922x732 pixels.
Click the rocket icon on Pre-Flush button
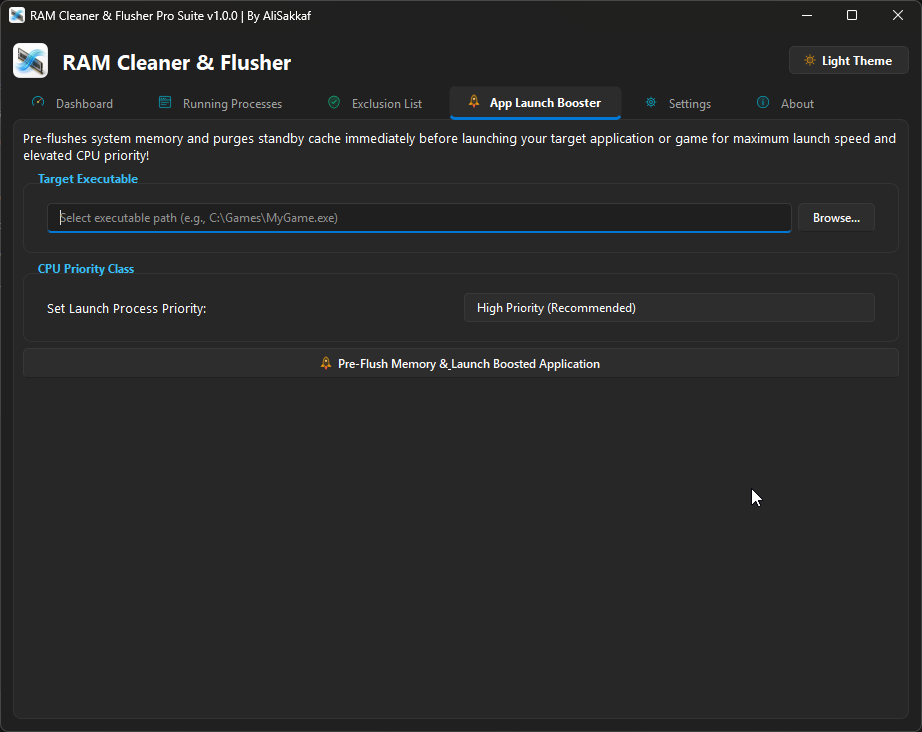326,363
